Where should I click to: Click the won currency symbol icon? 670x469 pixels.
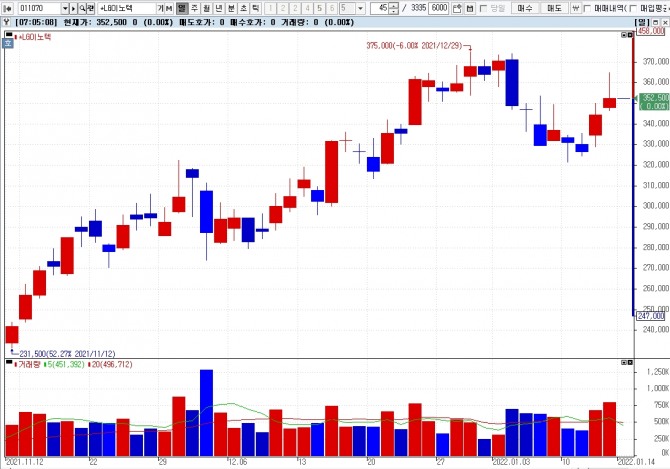tap(576, 8)
